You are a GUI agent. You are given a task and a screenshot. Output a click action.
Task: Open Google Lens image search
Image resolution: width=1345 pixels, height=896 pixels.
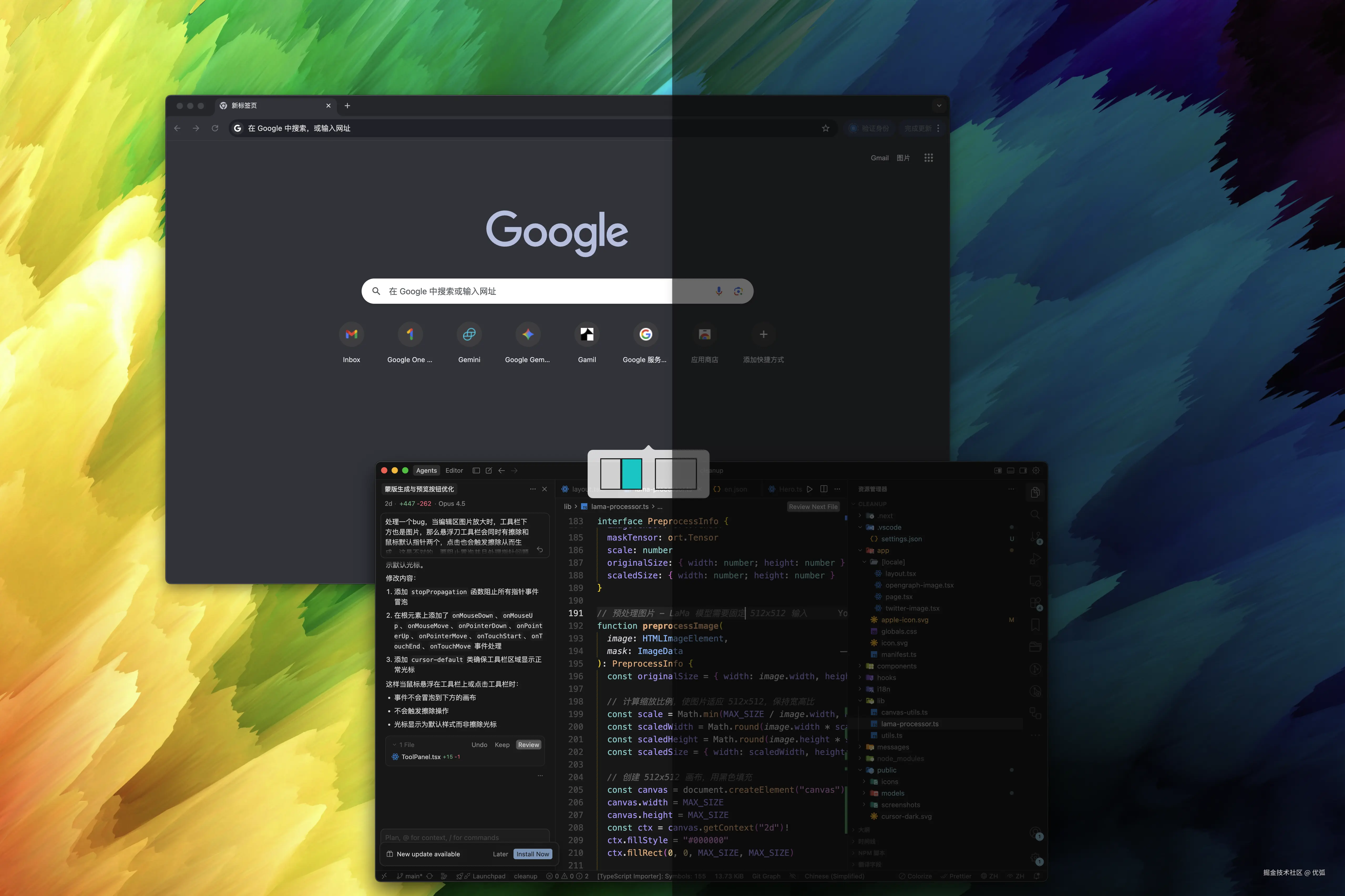(x=738, y=291)
